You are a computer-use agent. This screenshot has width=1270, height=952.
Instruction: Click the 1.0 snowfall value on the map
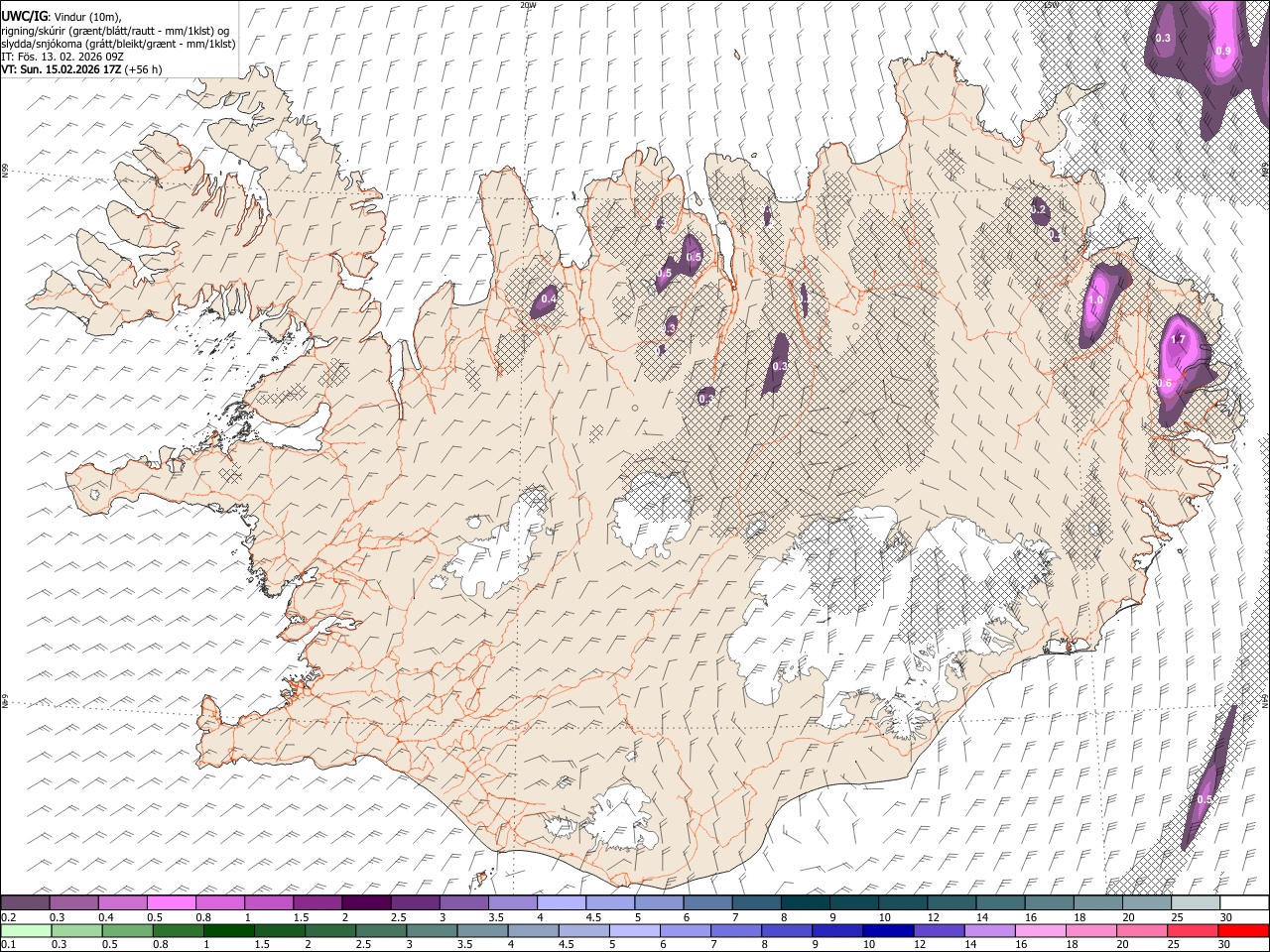coord(1095,300)
